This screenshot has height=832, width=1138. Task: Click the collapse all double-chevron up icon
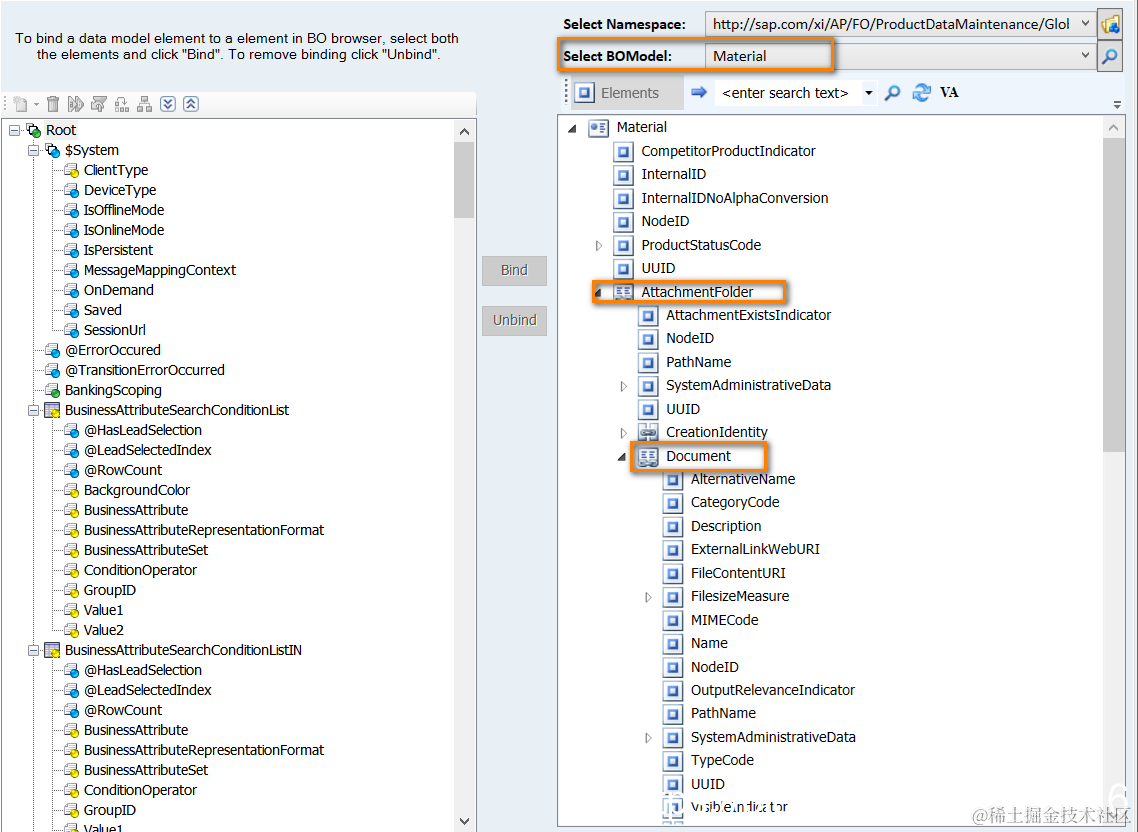point(191,104)
